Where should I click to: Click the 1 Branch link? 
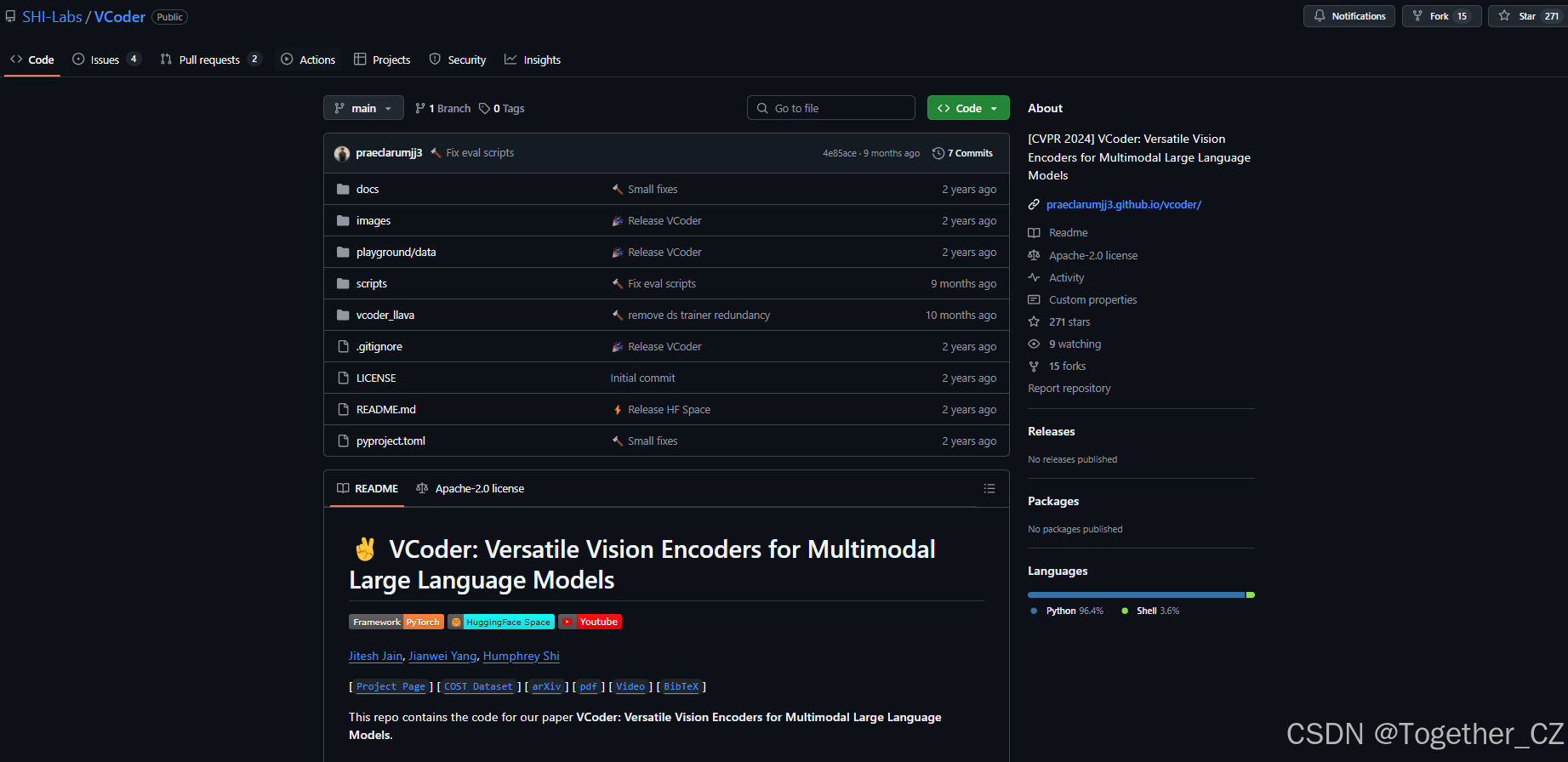tap(442, 108)
